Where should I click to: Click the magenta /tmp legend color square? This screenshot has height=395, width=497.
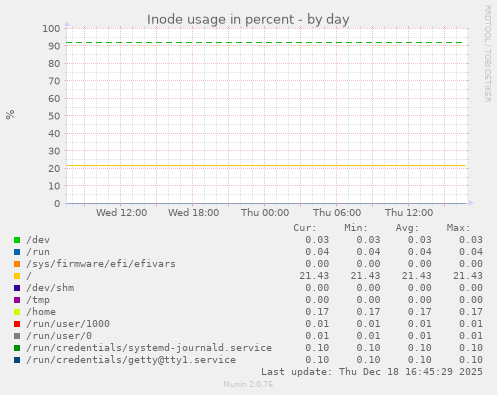pos(17,300)
